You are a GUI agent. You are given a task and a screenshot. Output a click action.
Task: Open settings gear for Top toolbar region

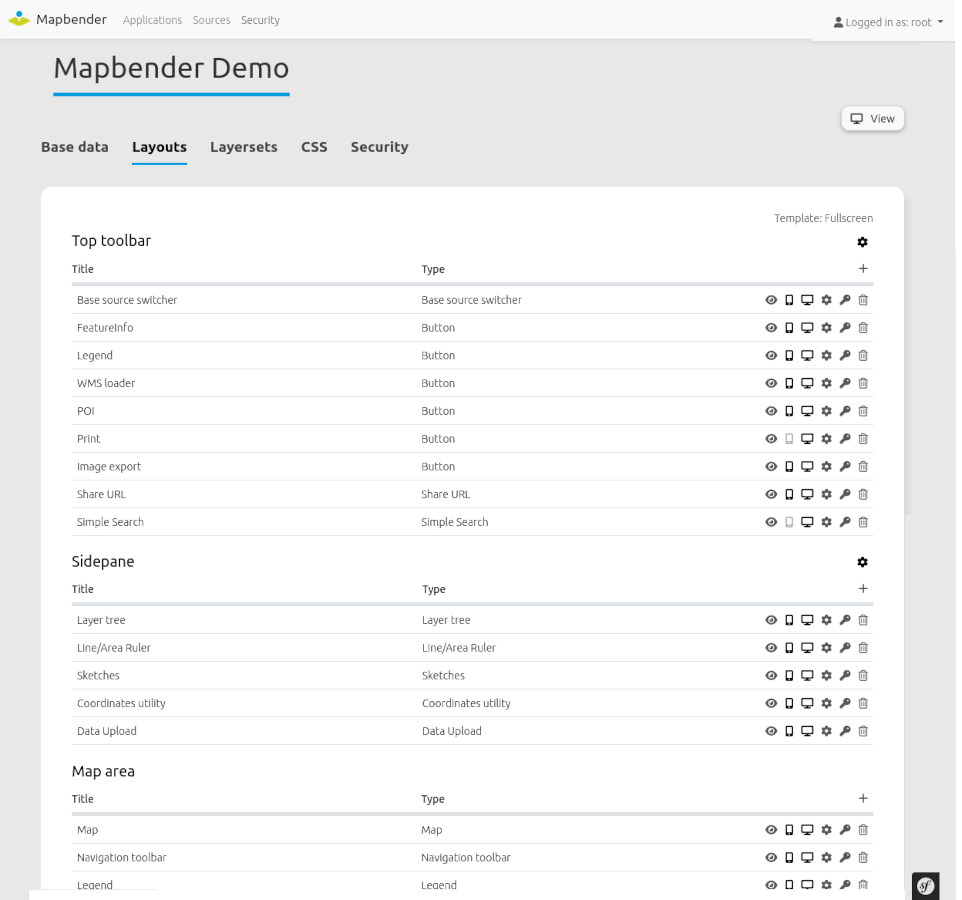point(862,242)
